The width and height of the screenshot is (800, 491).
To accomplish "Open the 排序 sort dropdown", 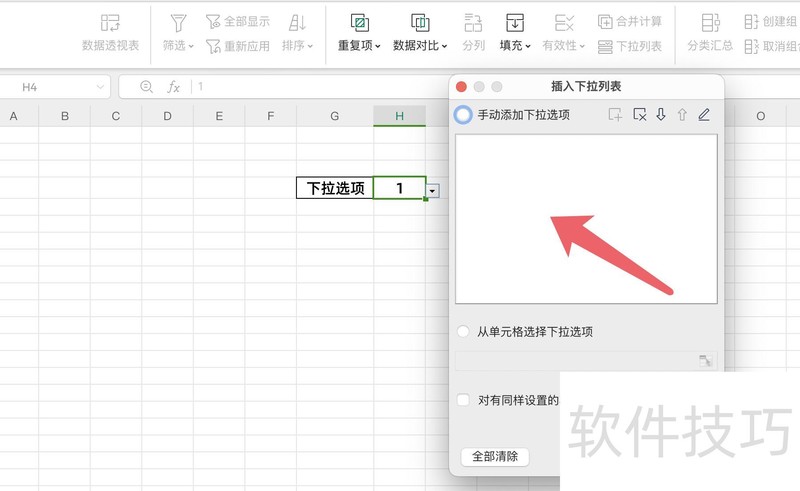I will pos(297,33).
